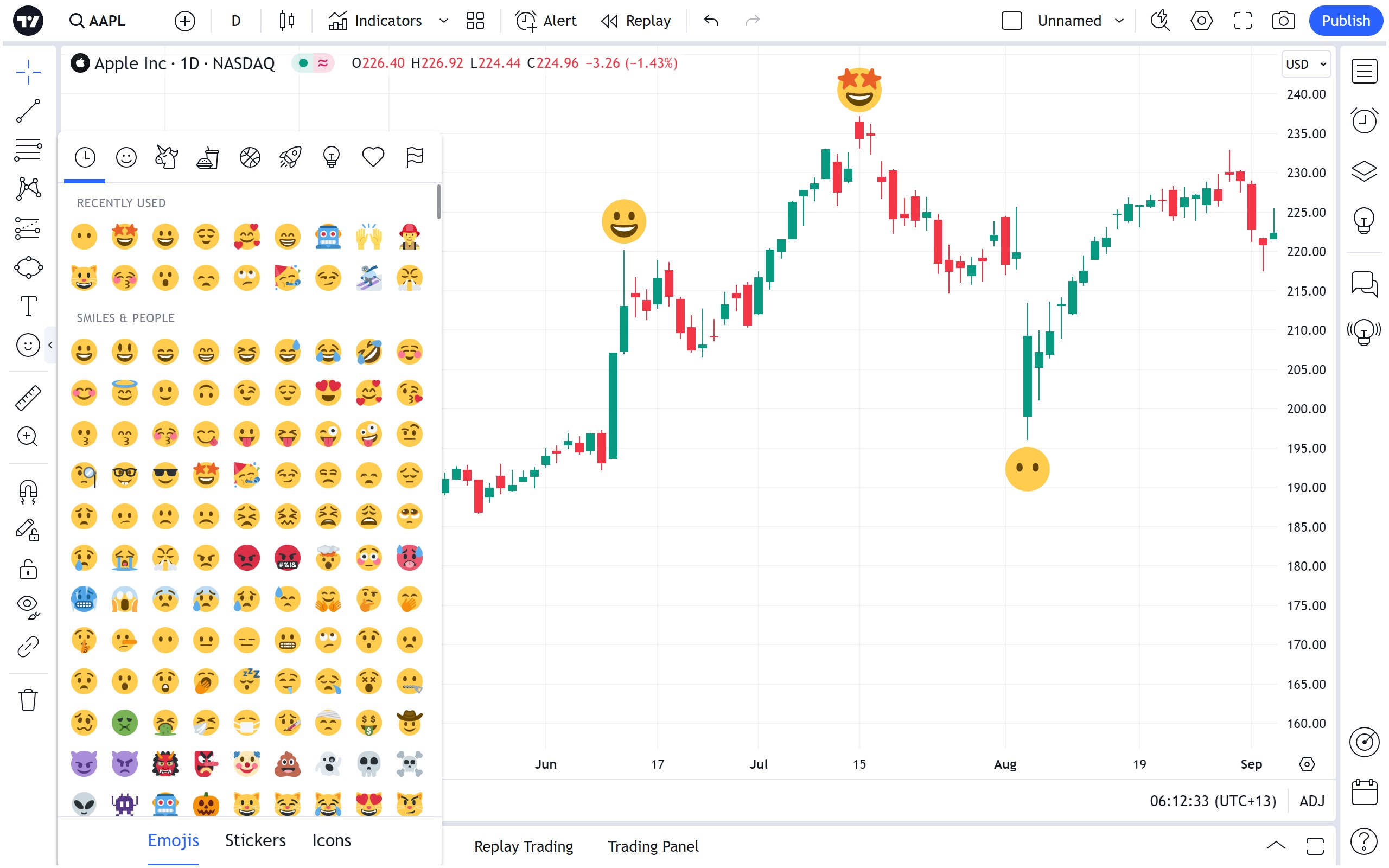1389x868 pixels.
Task: Click the trash remove objects icon
Action: pos(28,700)
